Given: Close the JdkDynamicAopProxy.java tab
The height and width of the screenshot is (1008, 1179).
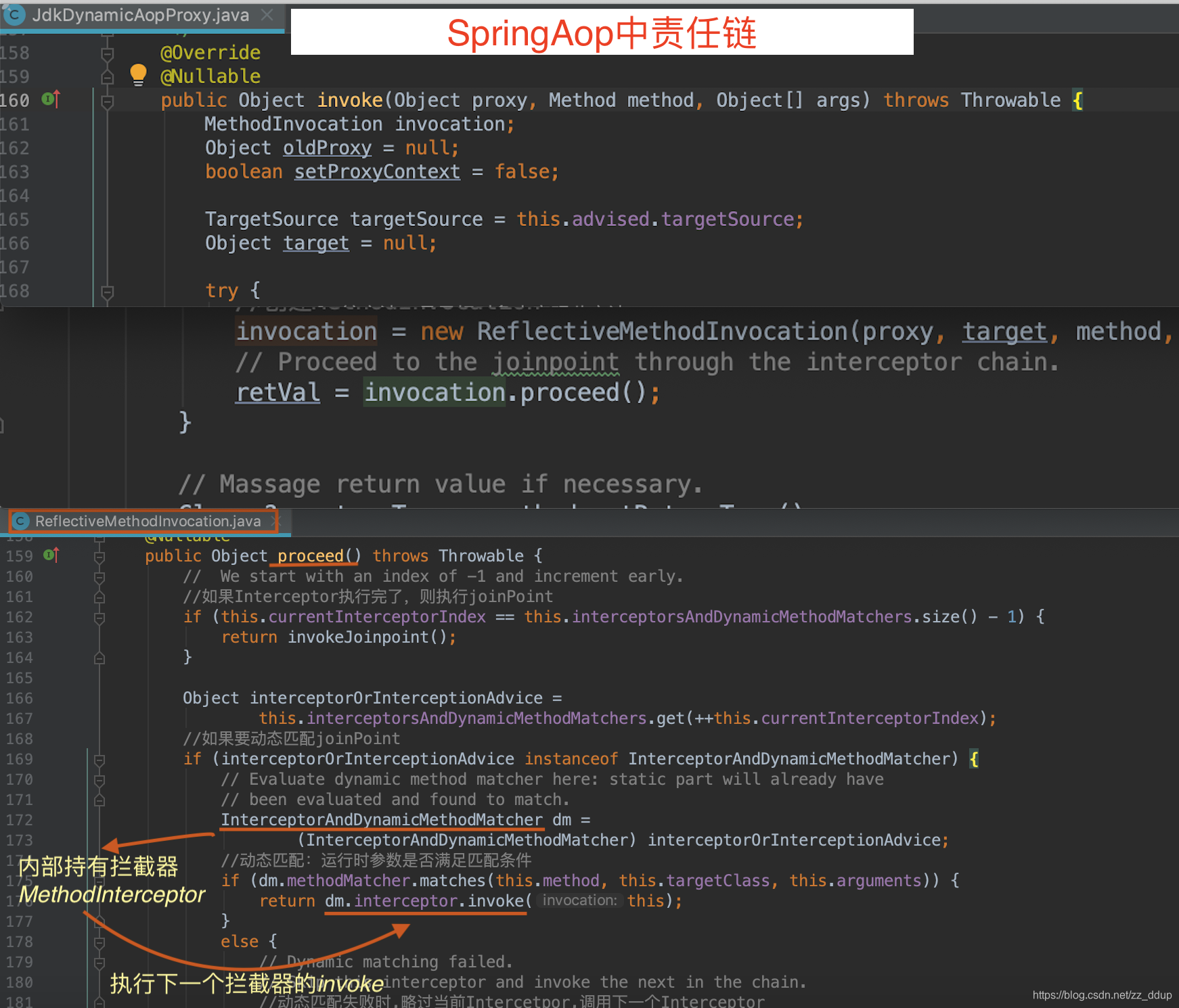Looking at the screenshot, I should [x=267, y=15].
